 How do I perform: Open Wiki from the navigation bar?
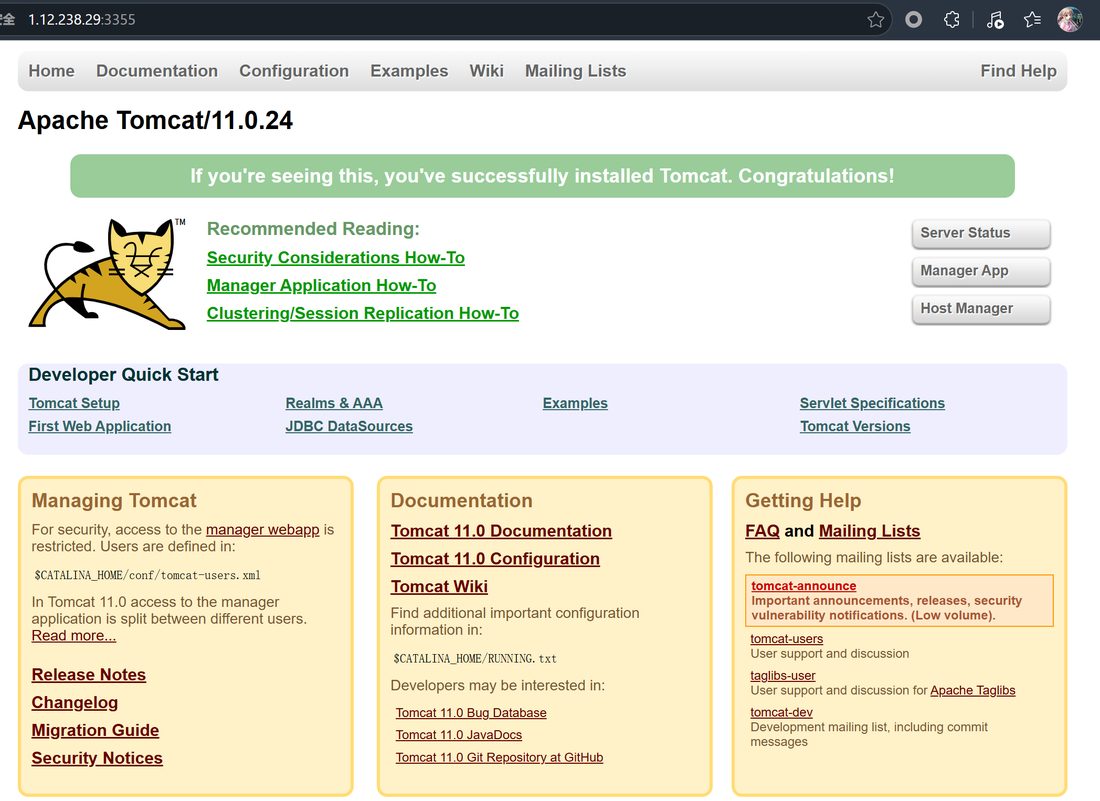point(487,71)
